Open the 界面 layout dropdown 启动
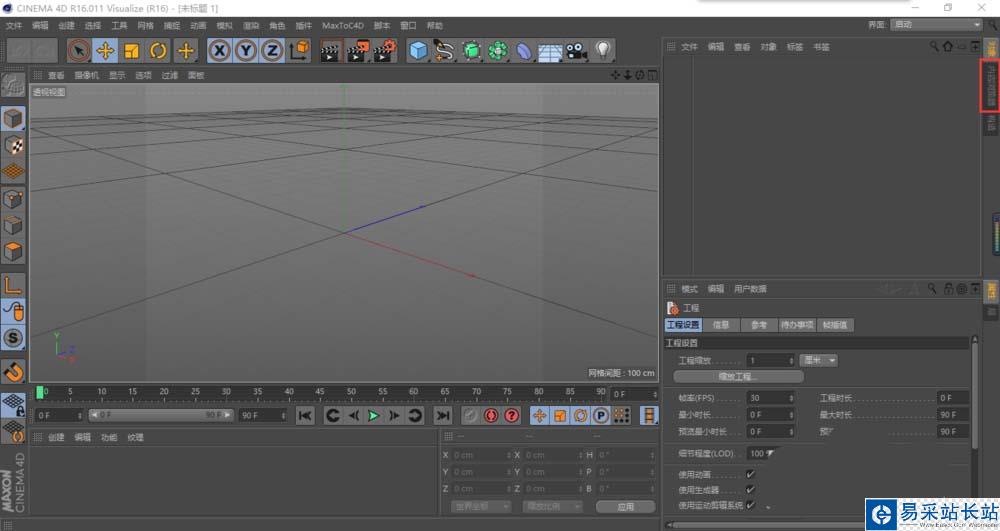This screenshot has width=1000, height=531. pyautogui.click(x=935, y=24)
